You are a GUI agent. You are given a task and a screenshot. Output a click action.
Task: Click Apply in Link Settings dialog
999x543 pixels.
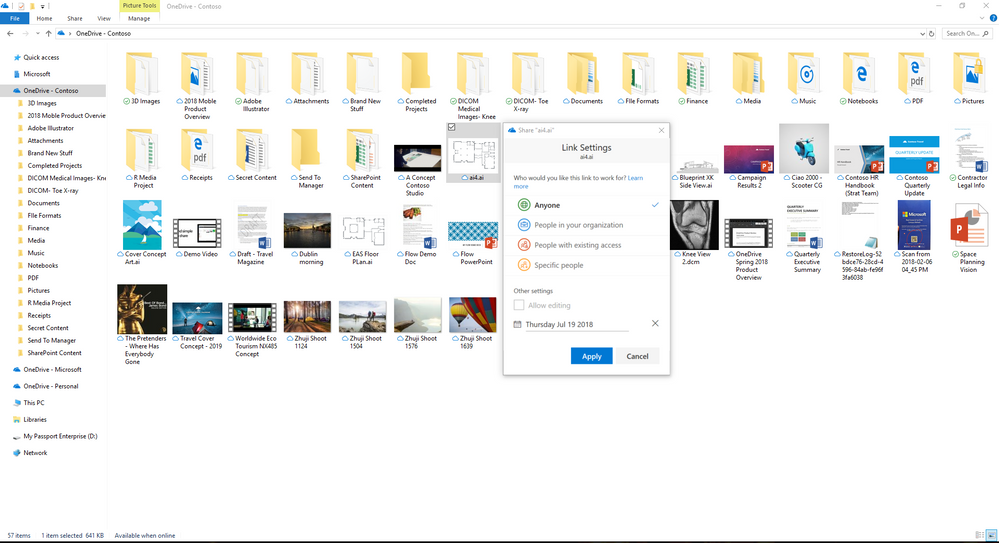(591, 356)
